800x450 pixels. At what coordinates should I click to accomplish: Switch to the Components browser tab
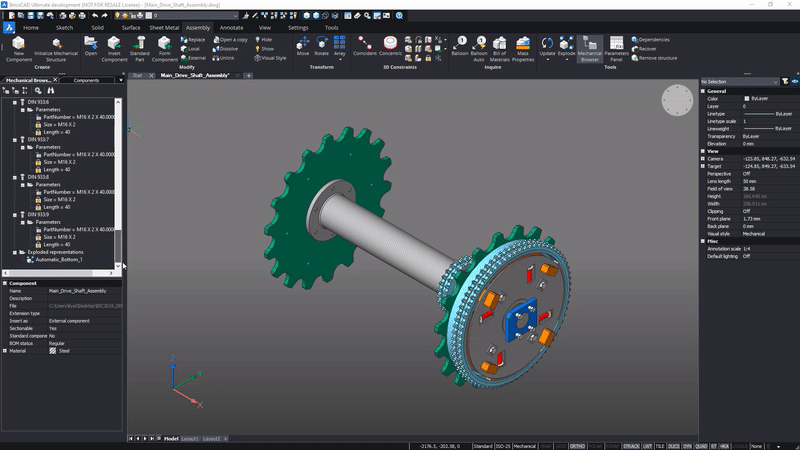[86, 80]
